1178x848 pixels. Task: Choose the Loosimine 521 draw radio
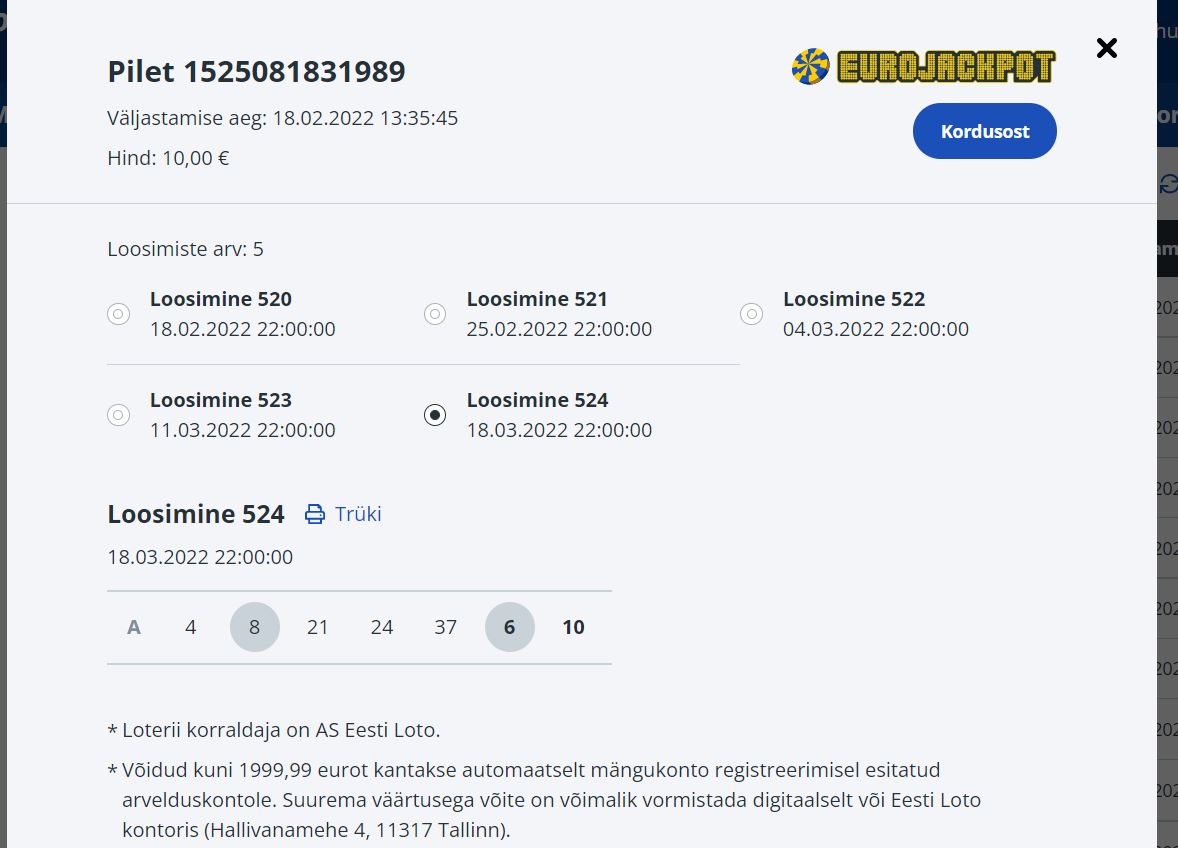(x=435, y=314)
